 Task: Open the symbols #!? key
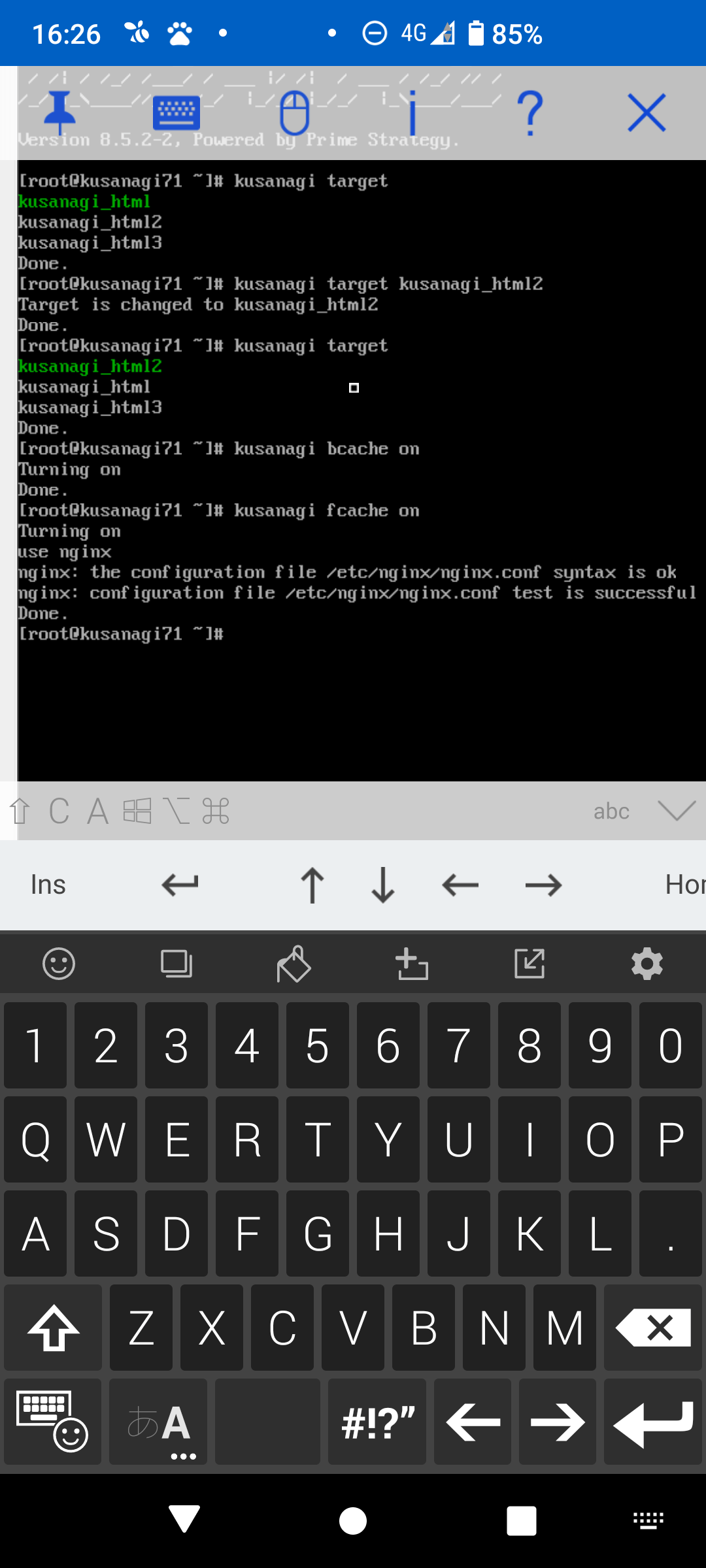(377, 1422)
